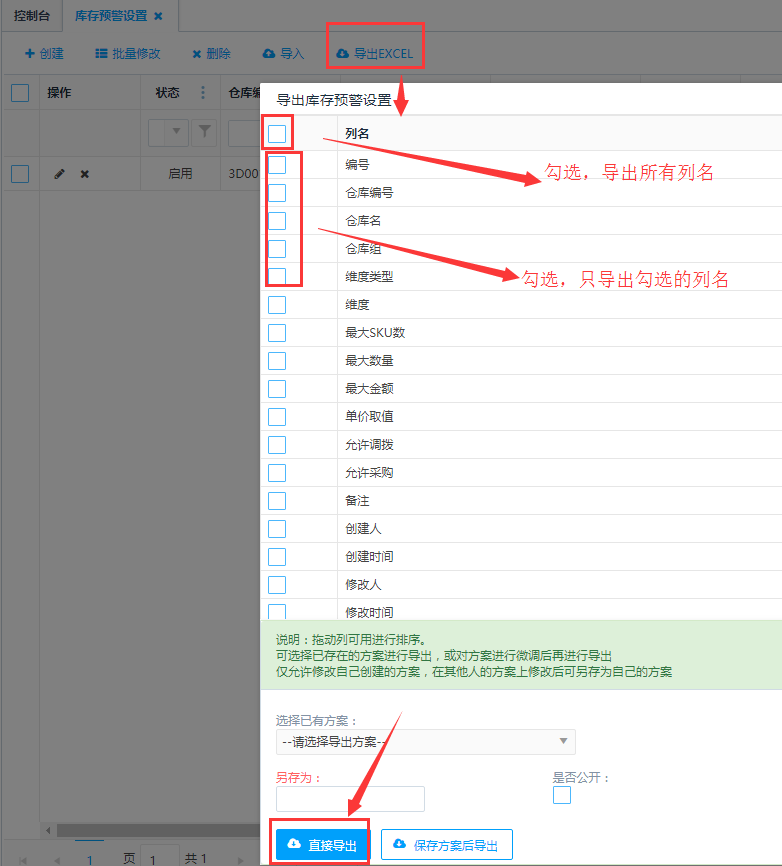Close the 库存预警设置 tab

coord(158,16)
